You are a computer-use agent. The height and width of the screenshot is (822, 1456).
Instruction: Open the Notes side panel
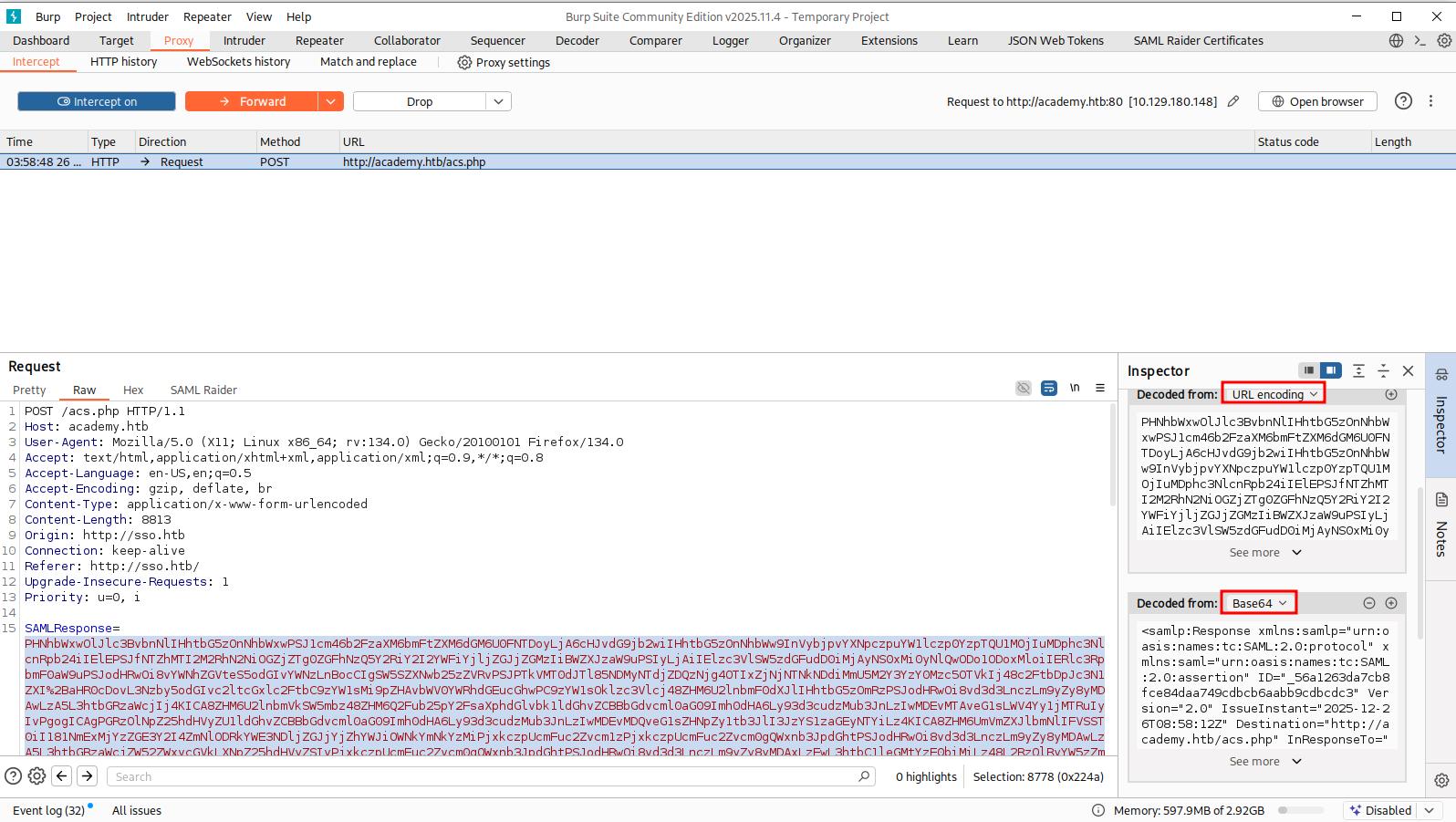pos(1441,526)
